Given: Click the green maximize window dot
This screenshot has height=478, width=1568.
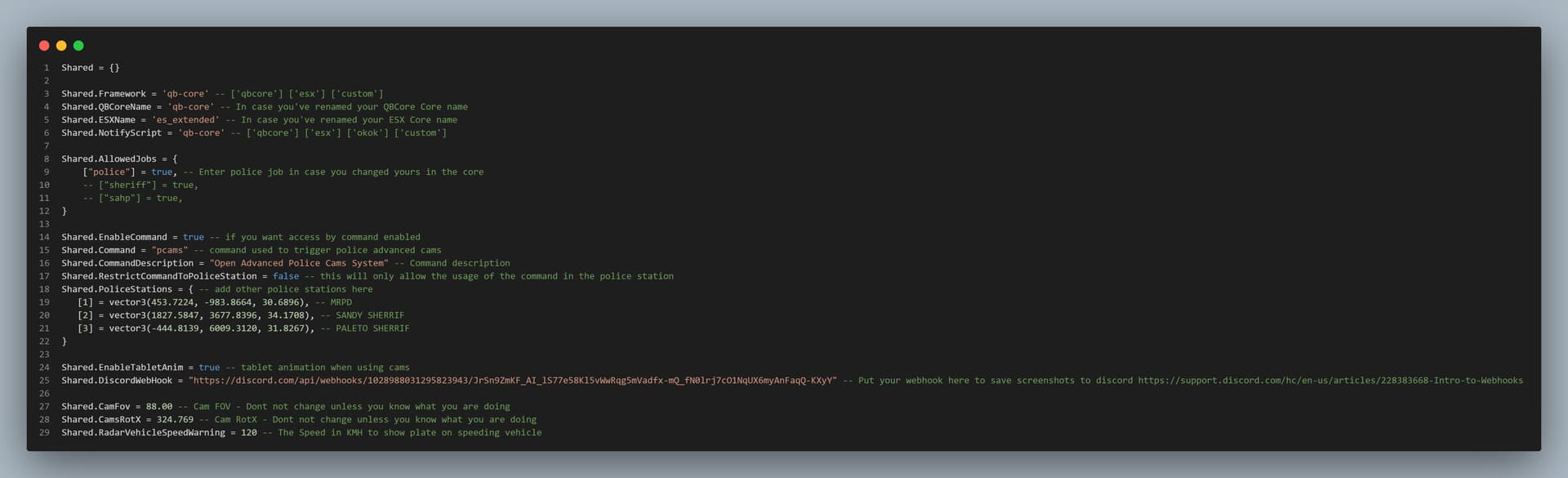Looking at the screenshot, I should [78, 46].
